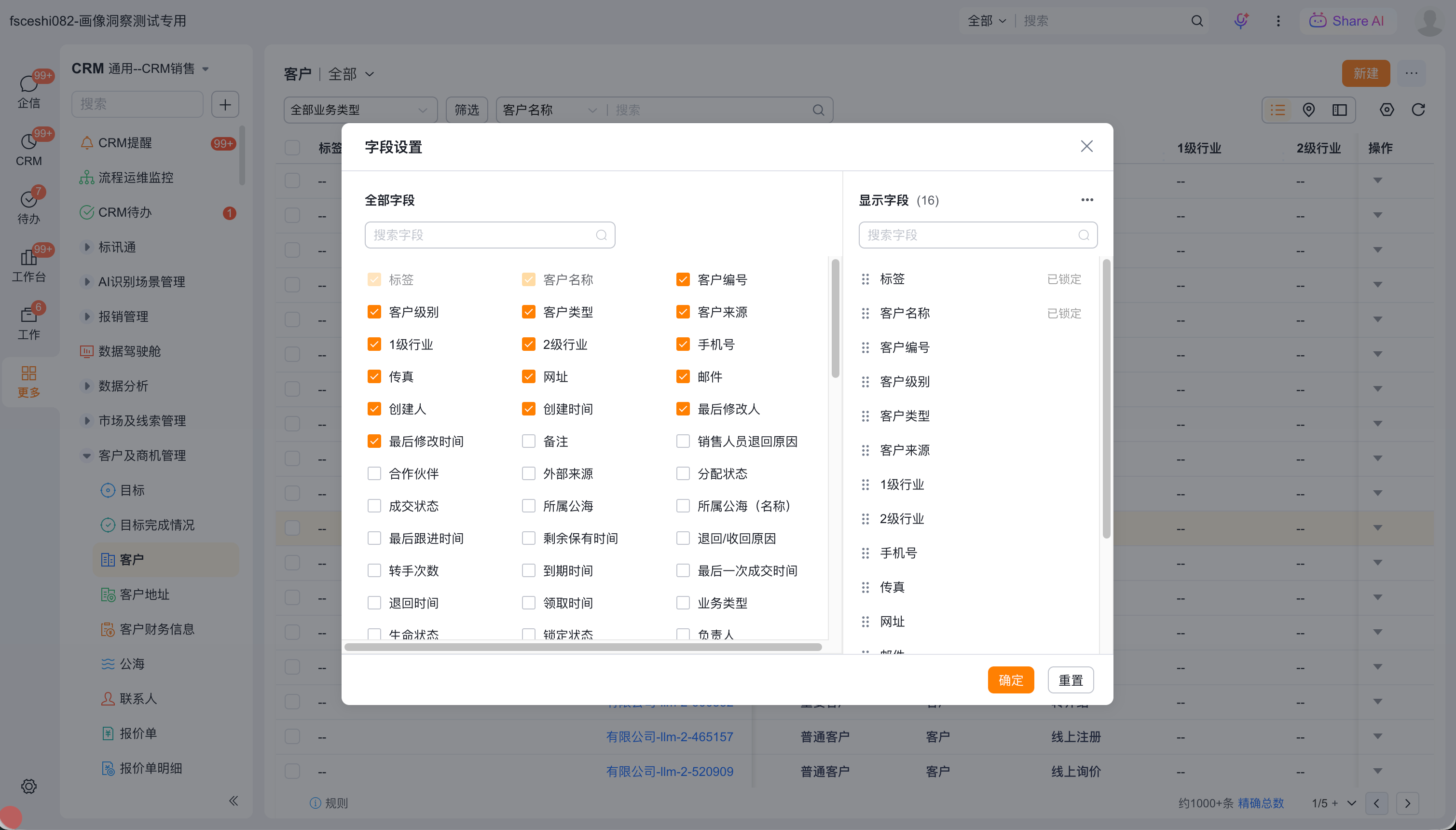Open the 企信 messaging icon
Image resolution: width=1456 pixels, height=830 pixels.
[28, 90]
